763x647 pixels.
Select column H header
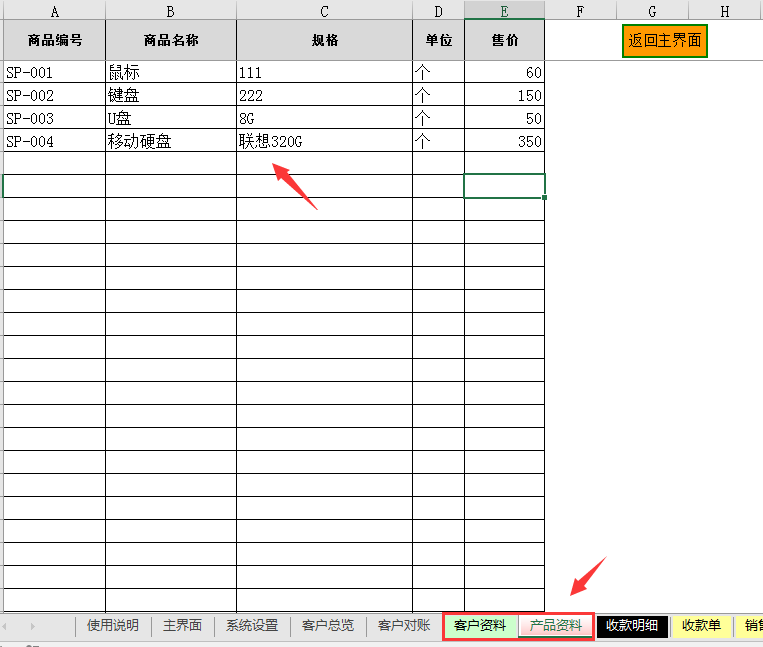coord(725,11)
